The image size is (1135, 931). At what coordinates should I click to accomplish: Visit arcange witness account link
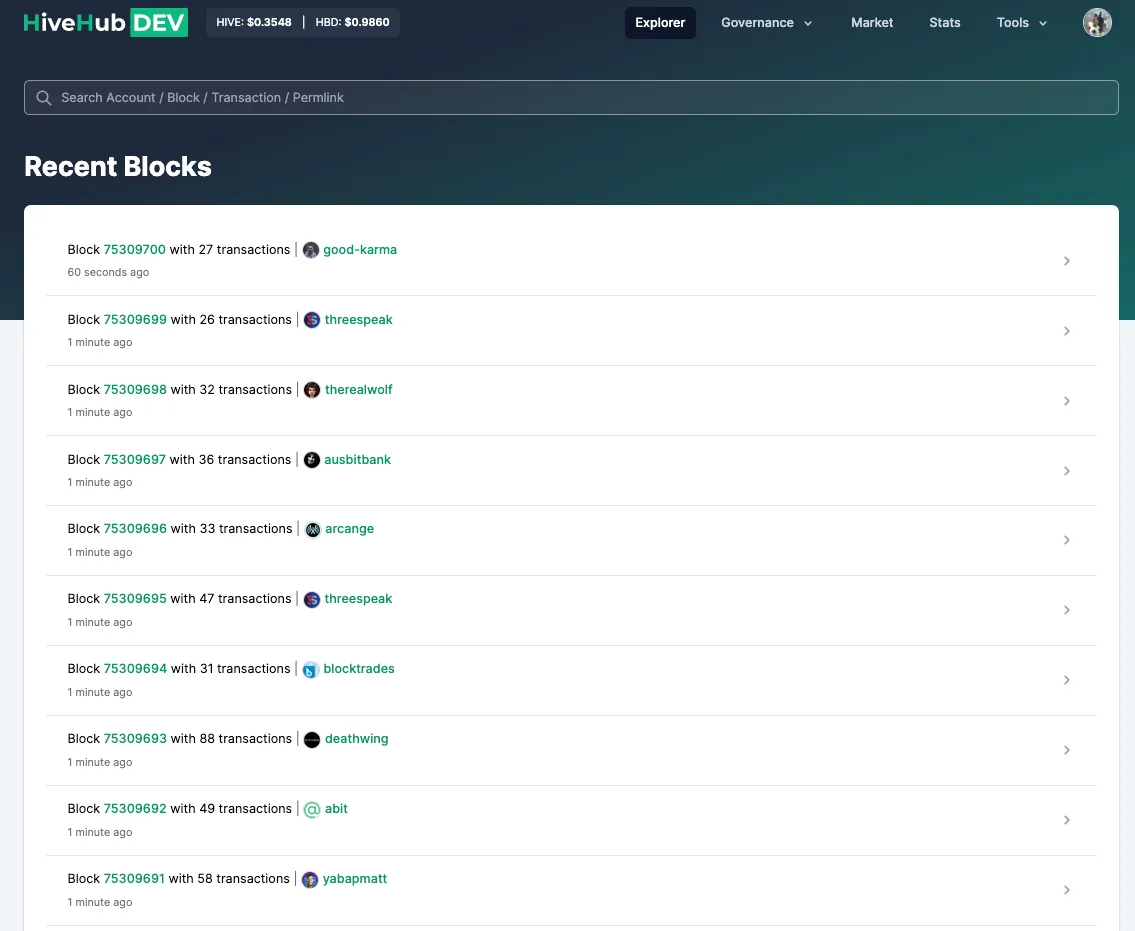tap(350, 529)
